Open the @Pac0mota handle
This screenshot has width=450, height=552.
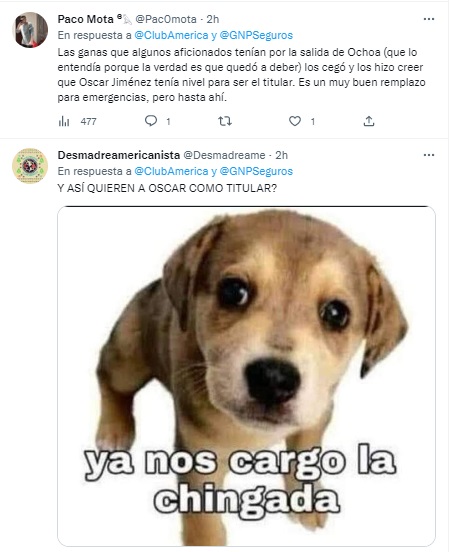[x=166, y=19]
